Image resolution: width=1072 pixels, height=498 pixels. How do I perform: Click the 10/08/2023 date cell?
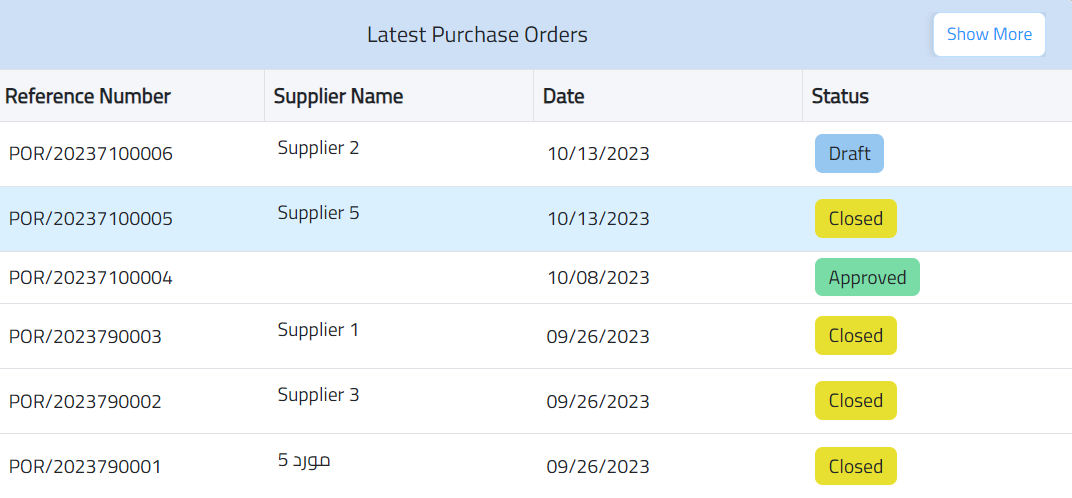click(x=598, y=278)
